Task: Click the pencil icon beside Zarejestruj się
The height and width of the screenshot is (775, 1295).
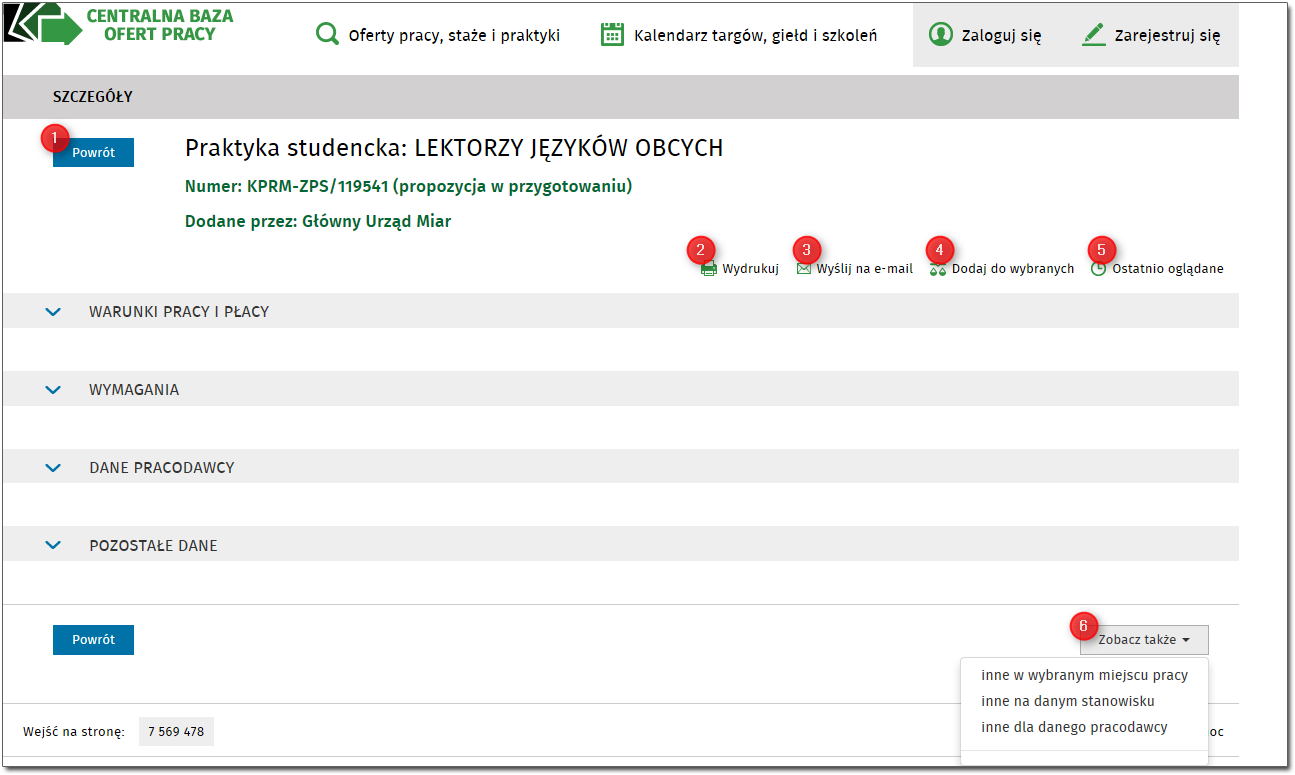Action: [x=1094, y=35]
